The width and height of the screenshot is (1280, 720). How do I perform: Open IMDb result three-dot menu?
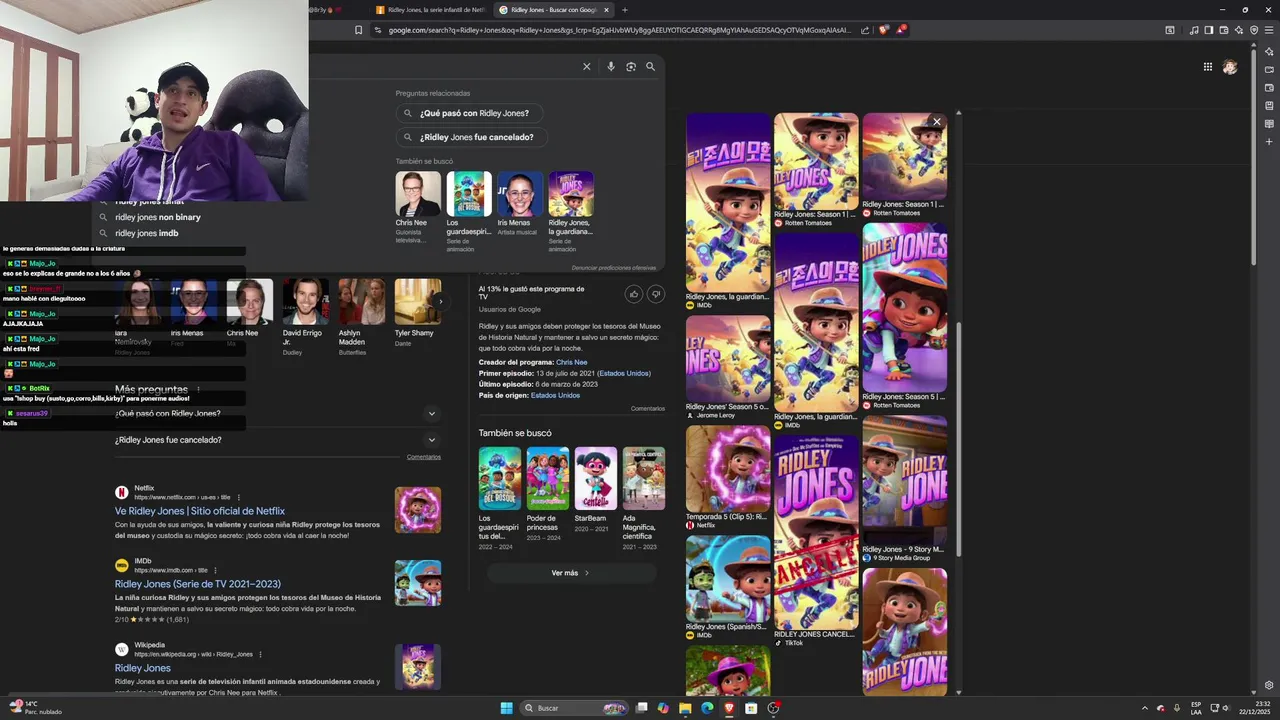(216, 570)
